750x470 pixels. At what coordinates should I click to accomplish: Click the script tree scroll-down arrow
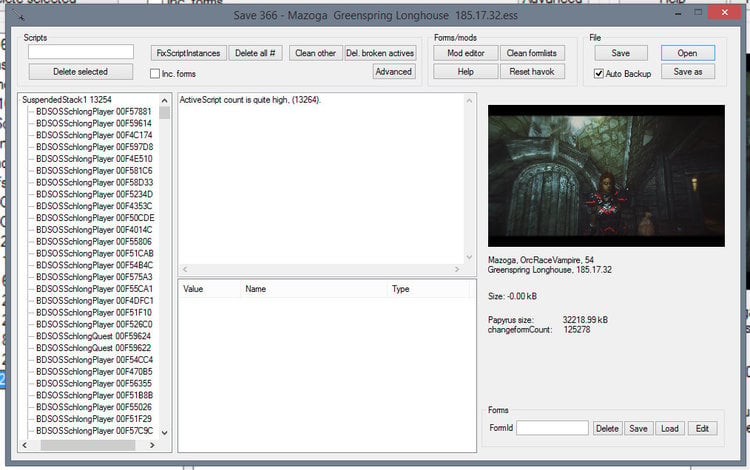coord(165,433)
